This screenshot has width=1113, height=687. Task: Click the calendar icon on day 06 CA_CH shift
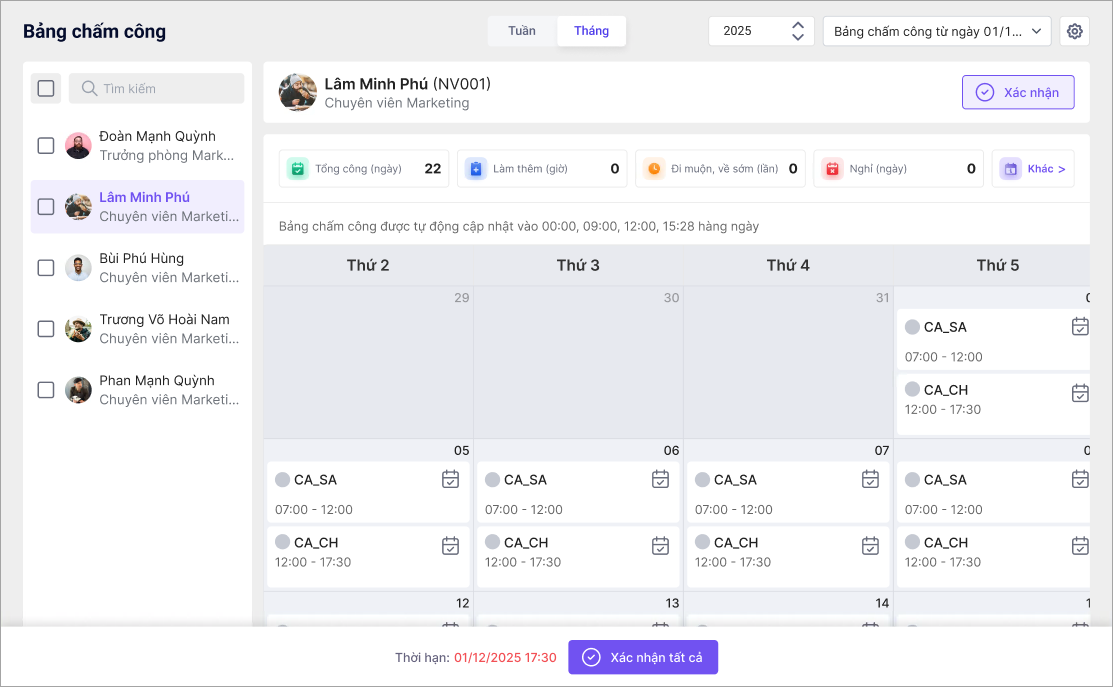point(660,545)
